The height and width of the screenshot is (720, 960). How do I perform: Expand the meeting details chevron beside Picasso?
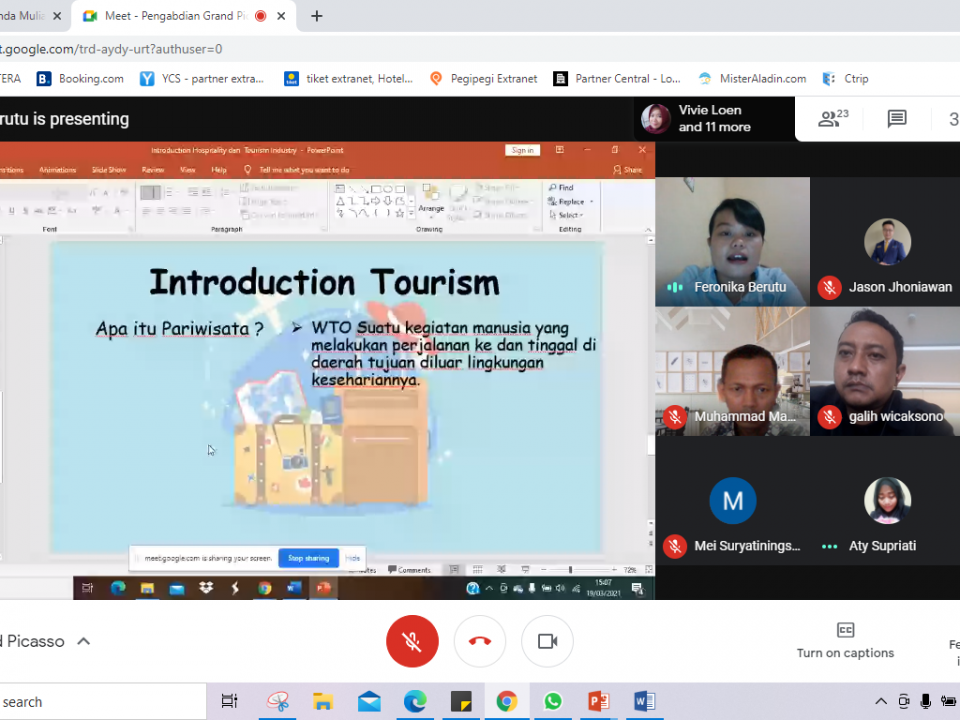click(x=84, y=641)
